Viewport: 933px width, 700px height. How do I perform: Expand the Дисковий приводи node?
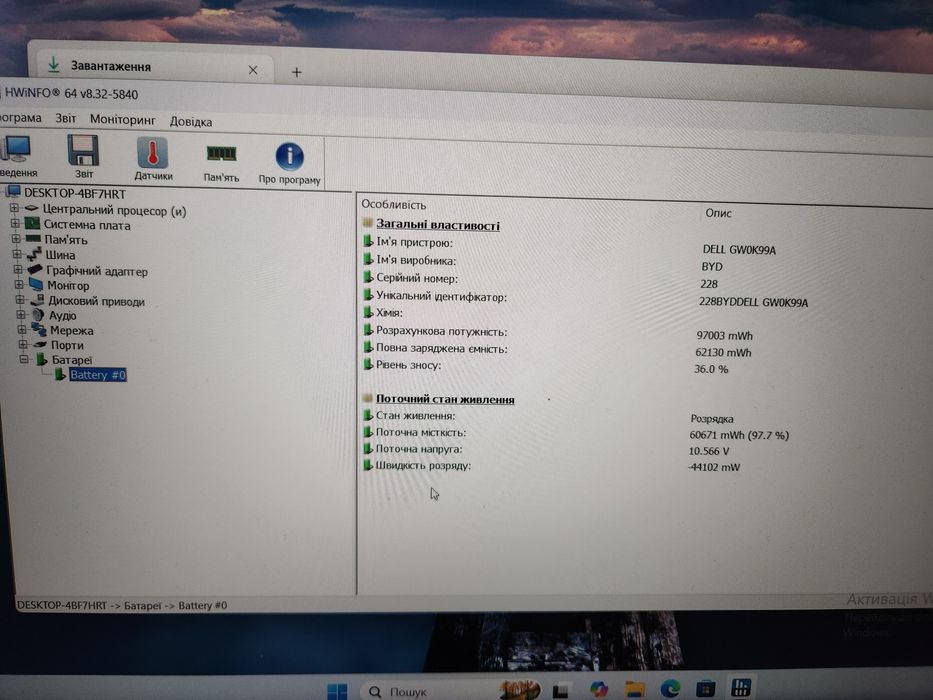(x=20, y=299)
